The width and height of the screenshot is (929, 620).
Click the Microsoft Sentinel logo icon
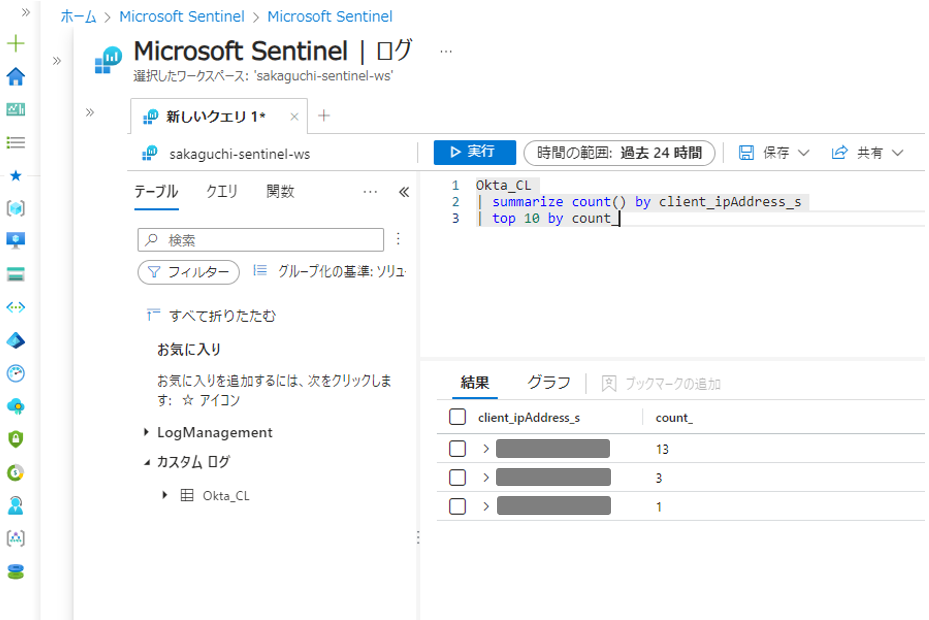(108, 60)
